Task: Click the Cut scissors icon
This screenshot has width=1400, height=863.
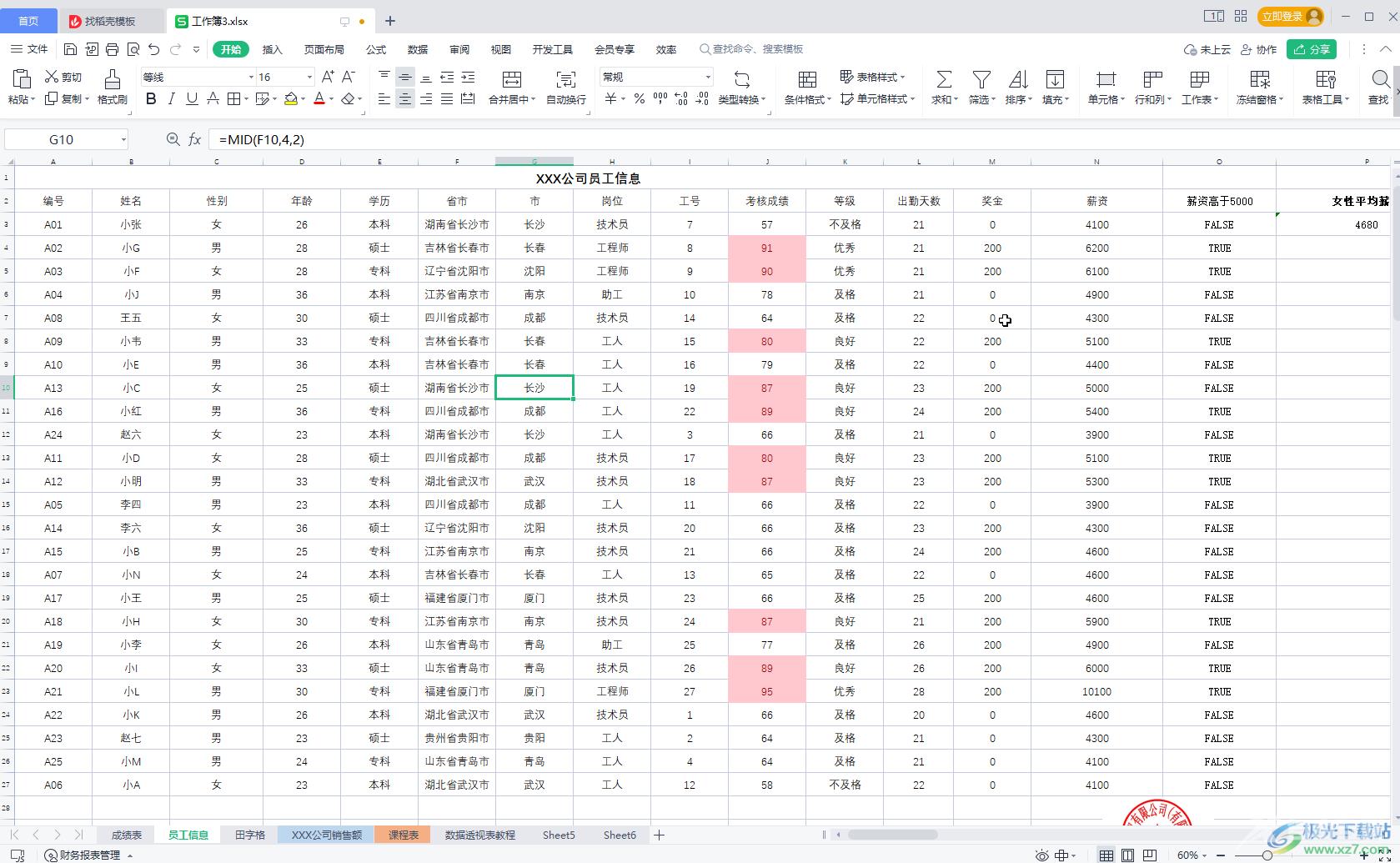Action: point(51,77)
